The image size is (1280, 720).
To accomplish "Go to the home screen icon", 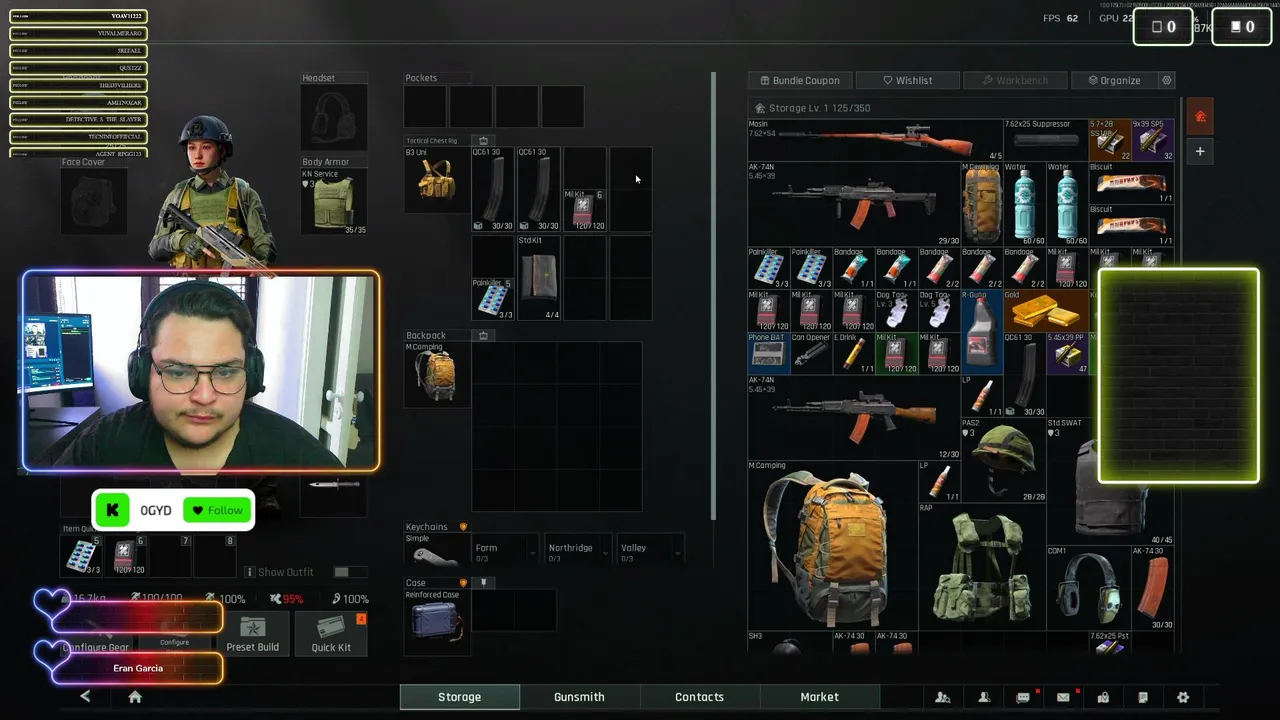I will click(135, 697).
